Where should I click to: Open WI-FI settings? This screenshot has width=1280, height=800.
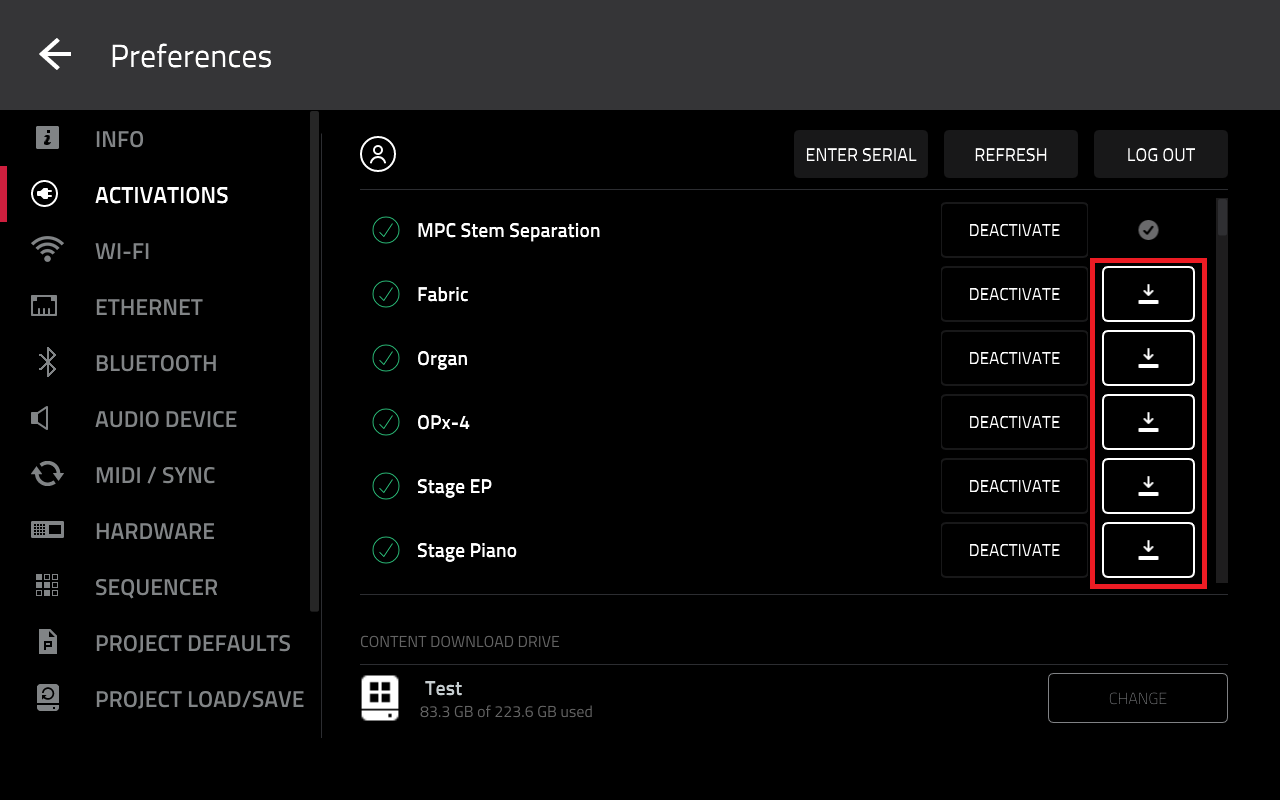122,251
